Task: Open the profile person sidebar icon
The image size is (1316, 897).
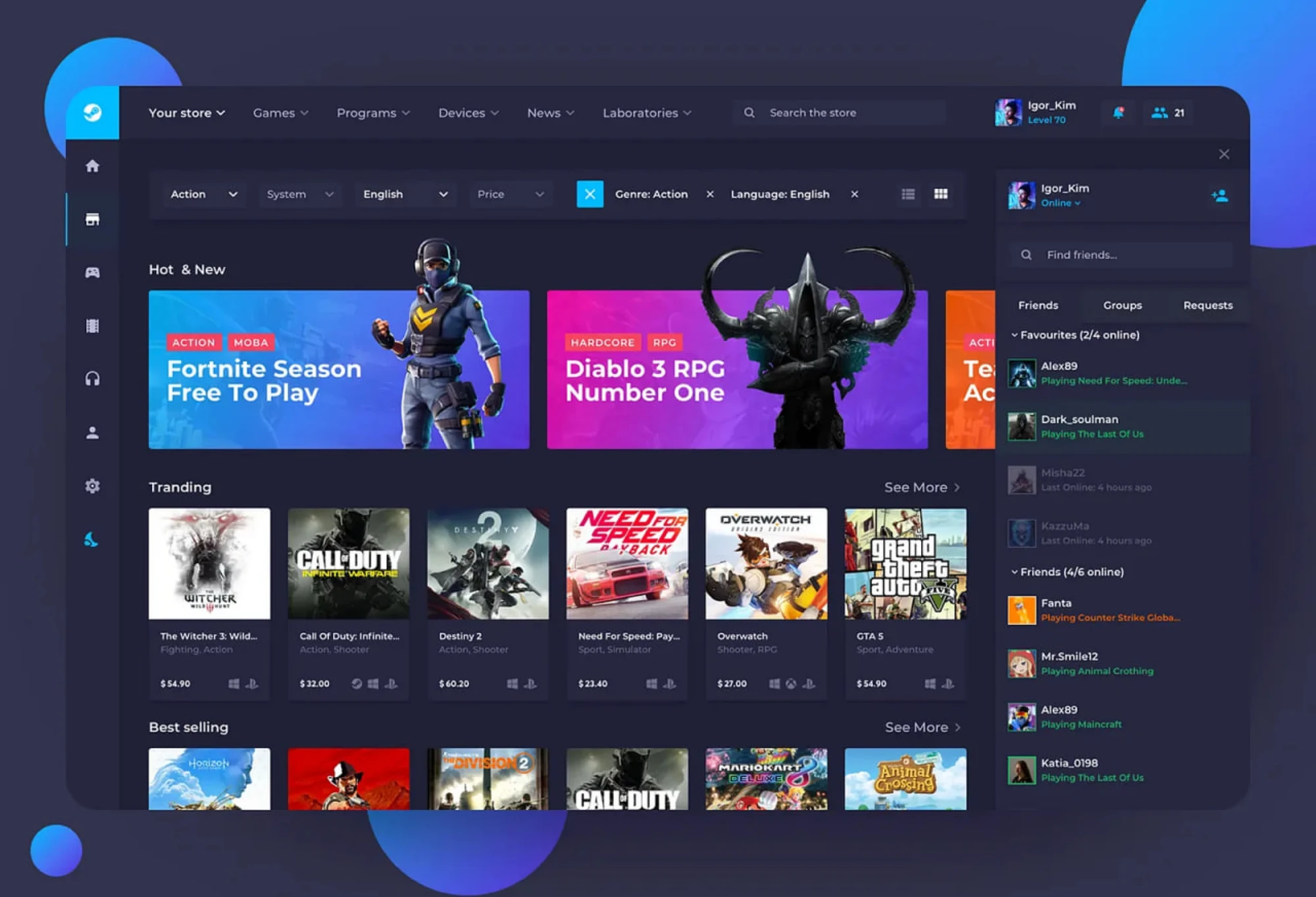Action: (92, 432)
